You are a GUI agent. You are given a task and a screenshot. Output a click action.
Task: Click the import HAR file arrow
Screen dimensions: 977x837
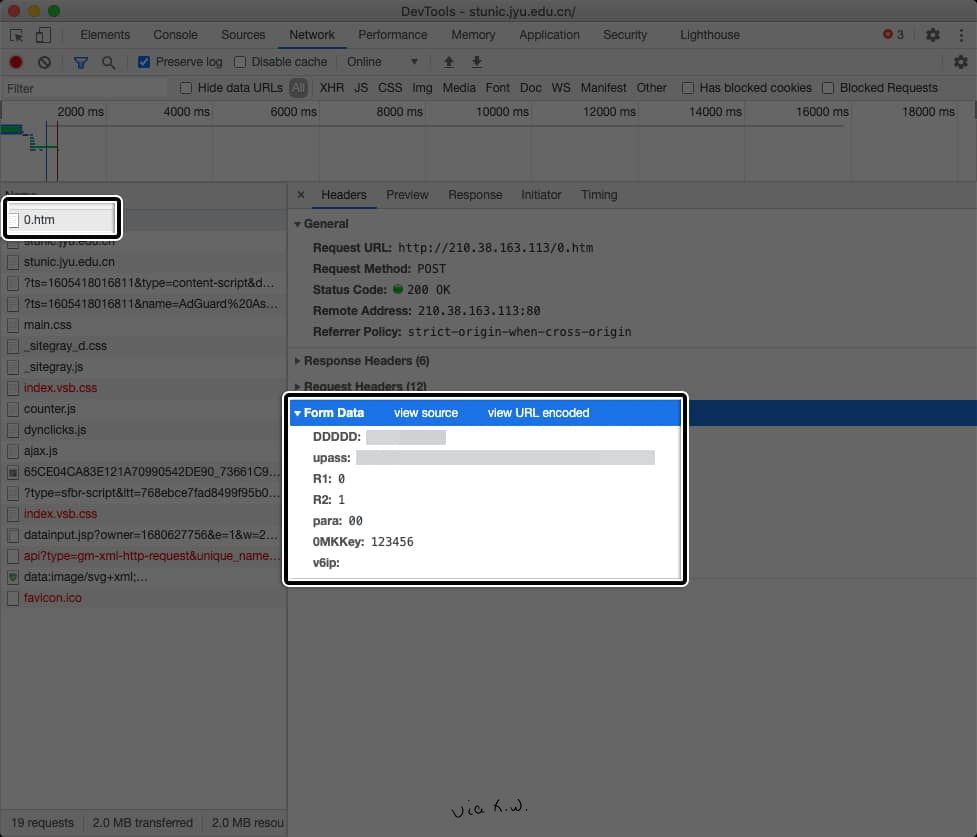pyautogui.click(x=449, y=62)
